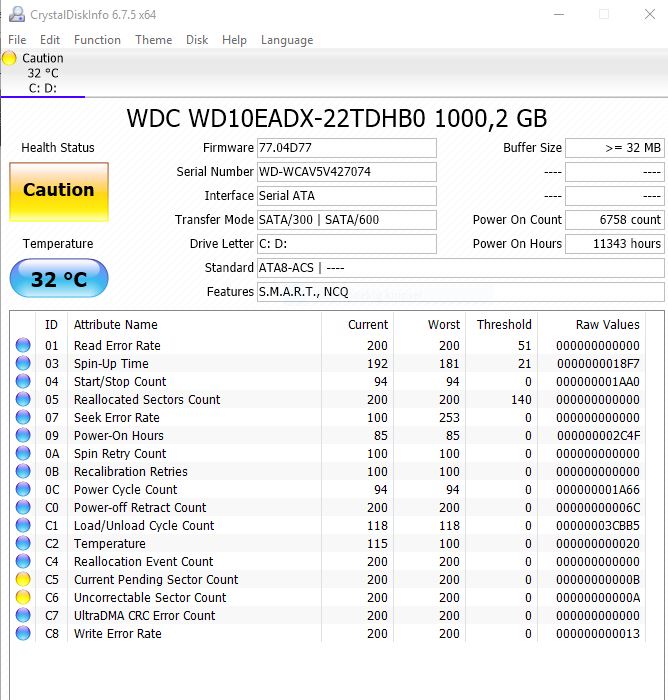The height and width of the screenshot is (700, 668).
Task: Click status icon for Start/Stop Count
Action: tap(23, 381)
